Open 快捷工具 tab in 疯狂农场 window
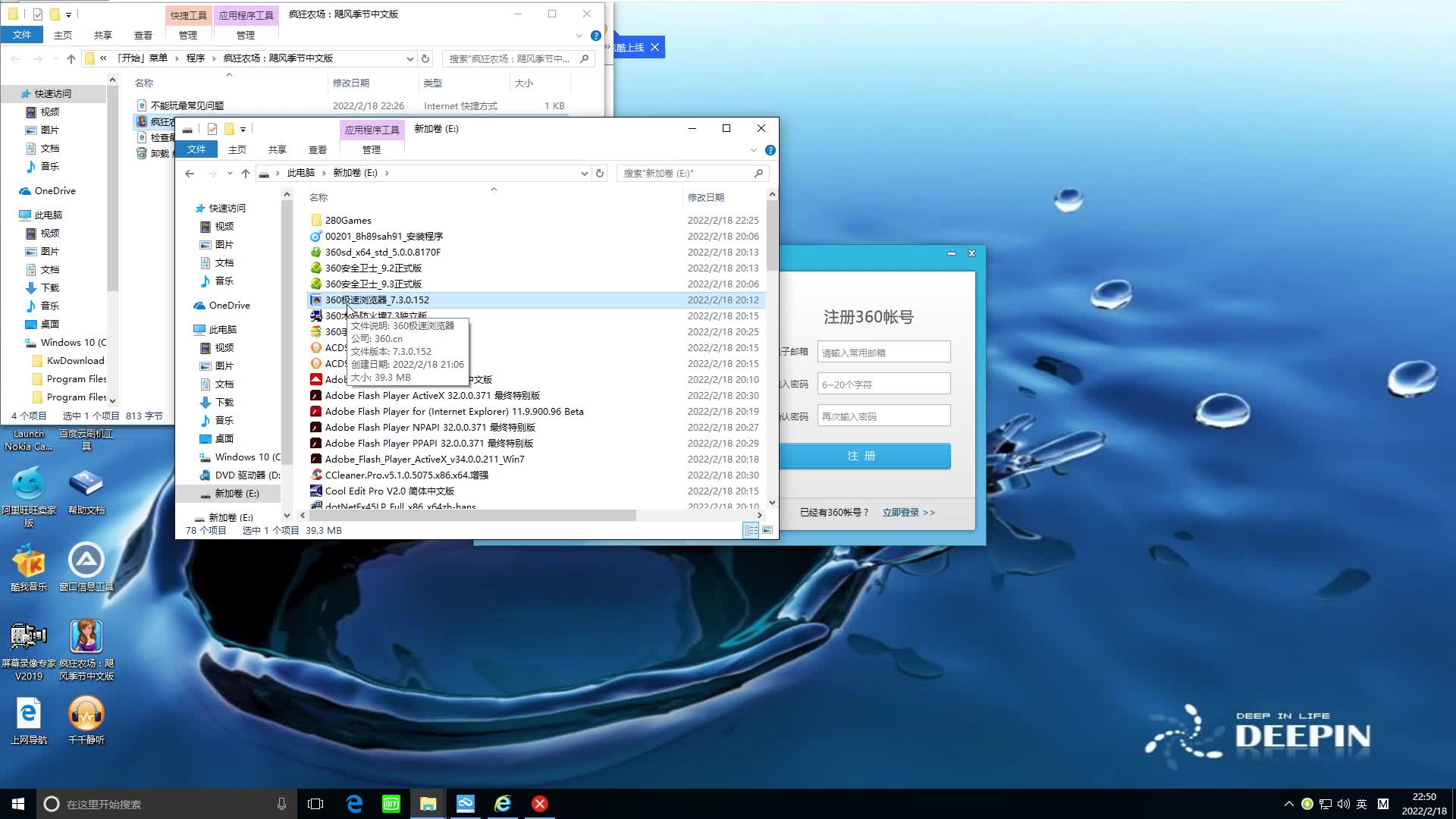 (188, 15)
